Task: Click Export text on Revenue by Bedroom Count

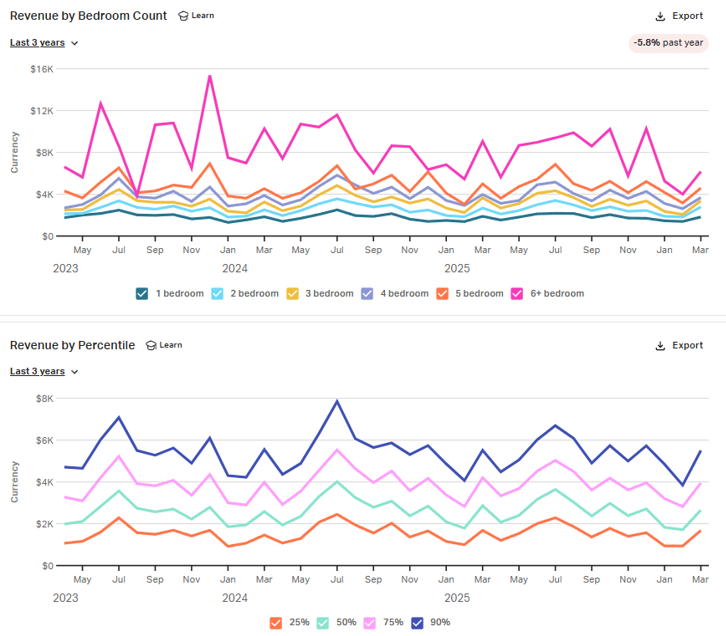Action: click(687, 16)
